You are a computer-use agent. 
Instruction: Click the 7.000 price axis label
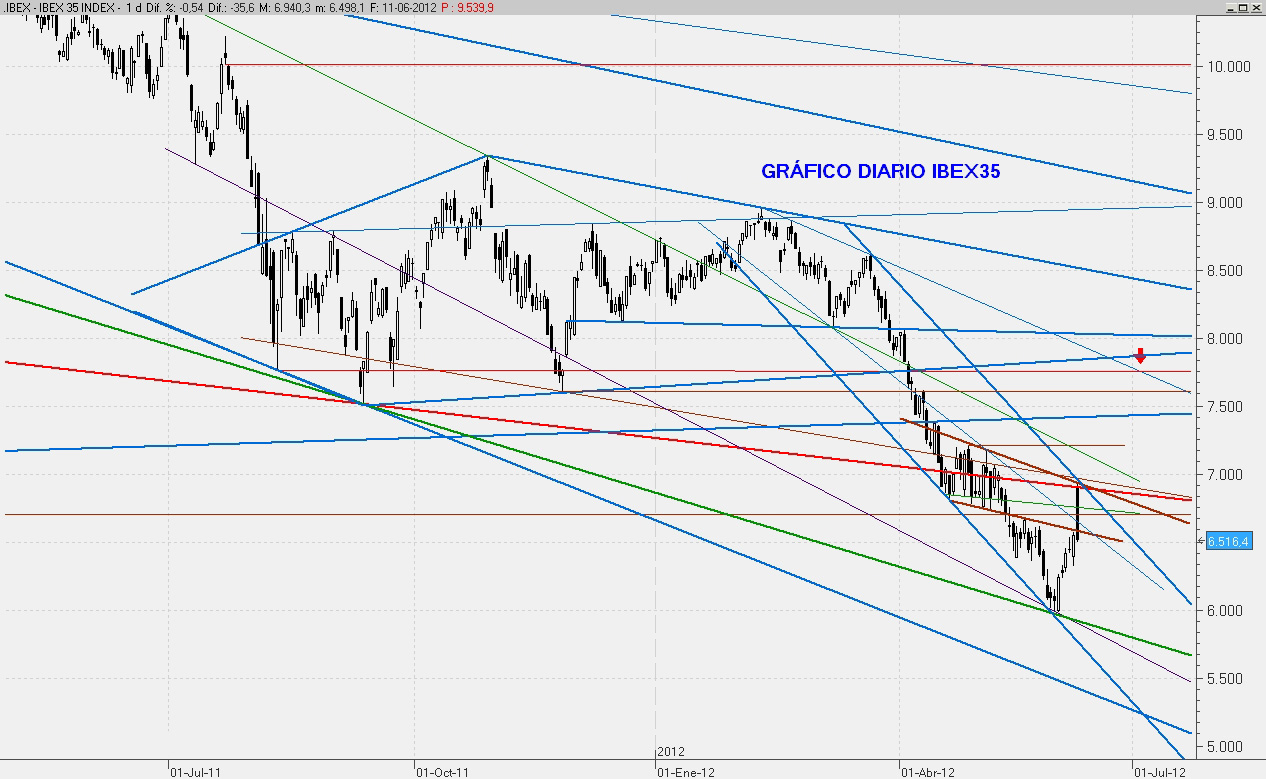(1229, 475)
